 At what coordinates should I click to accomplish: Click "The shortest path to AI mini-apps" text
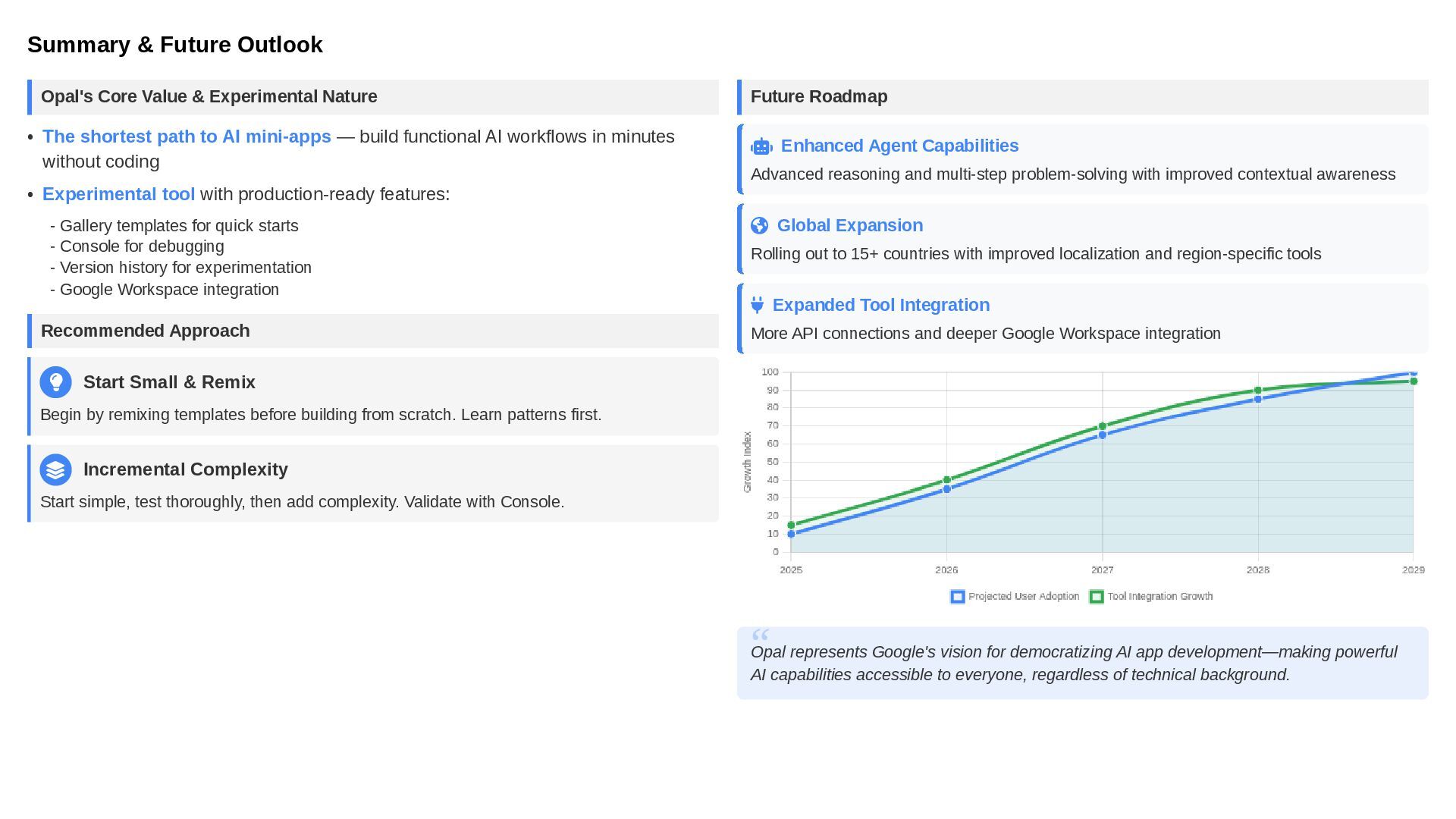187,136
